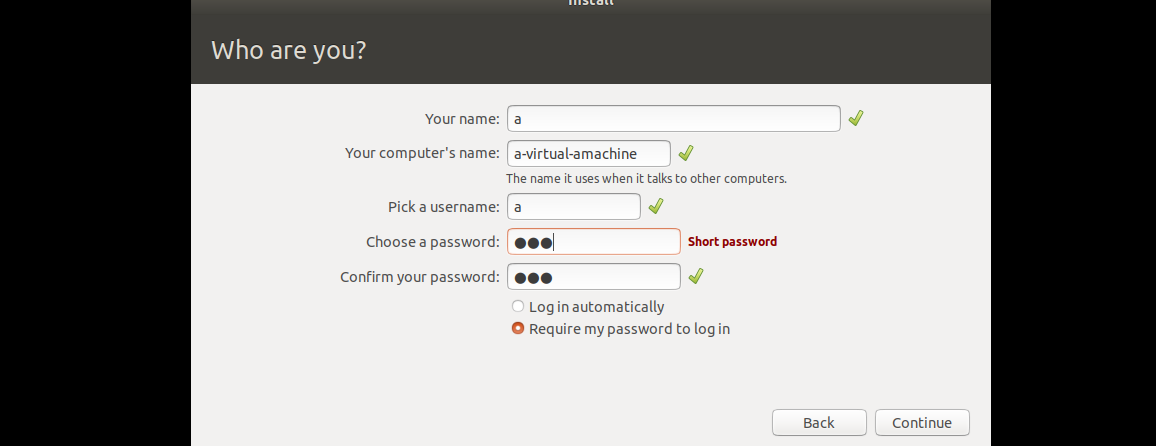The height and width of the screenshot is (446, 1156).
Task: Click the "Choose a password:" label text
Action: (432, 242)
